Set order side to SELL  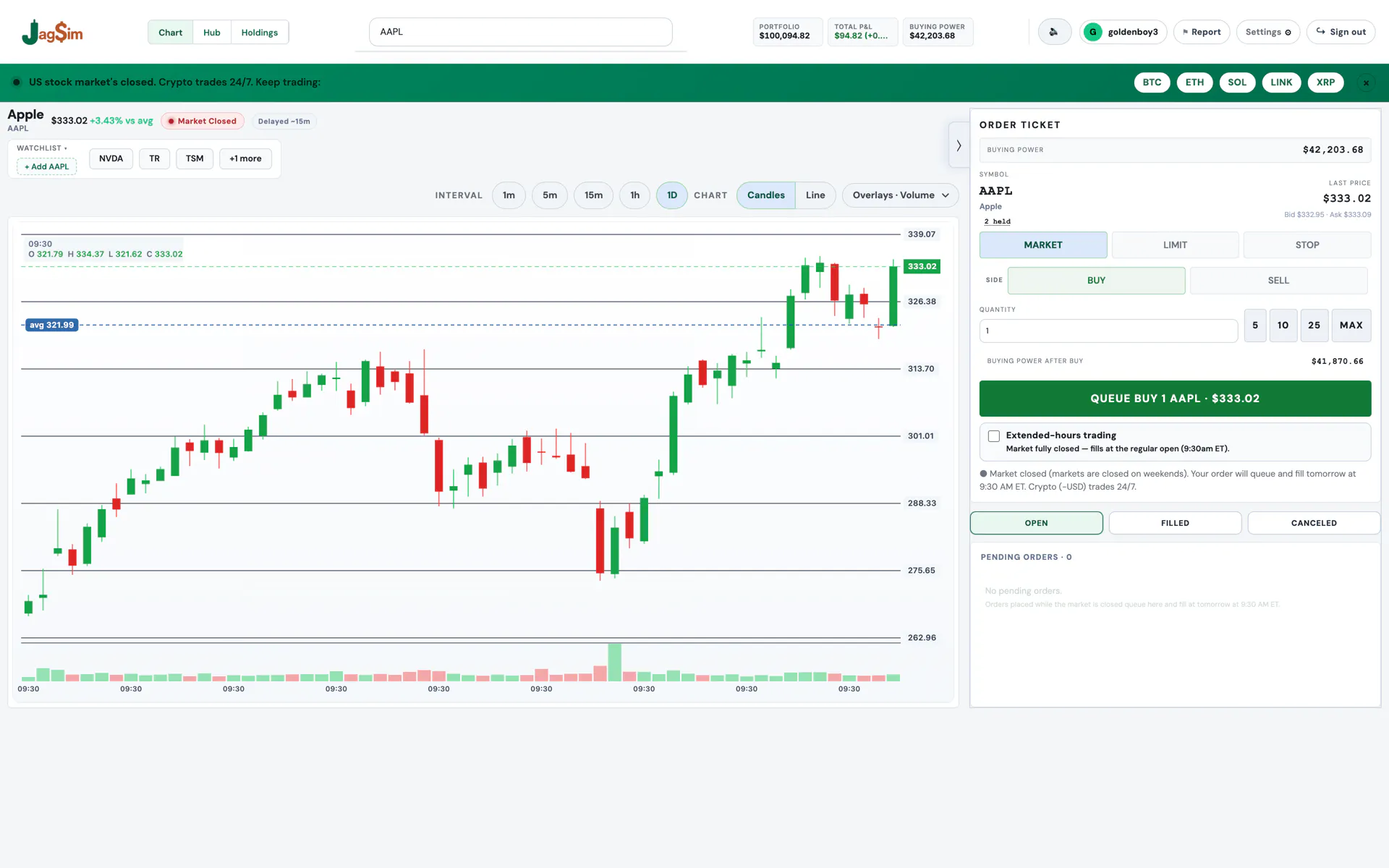(1278, 281)
